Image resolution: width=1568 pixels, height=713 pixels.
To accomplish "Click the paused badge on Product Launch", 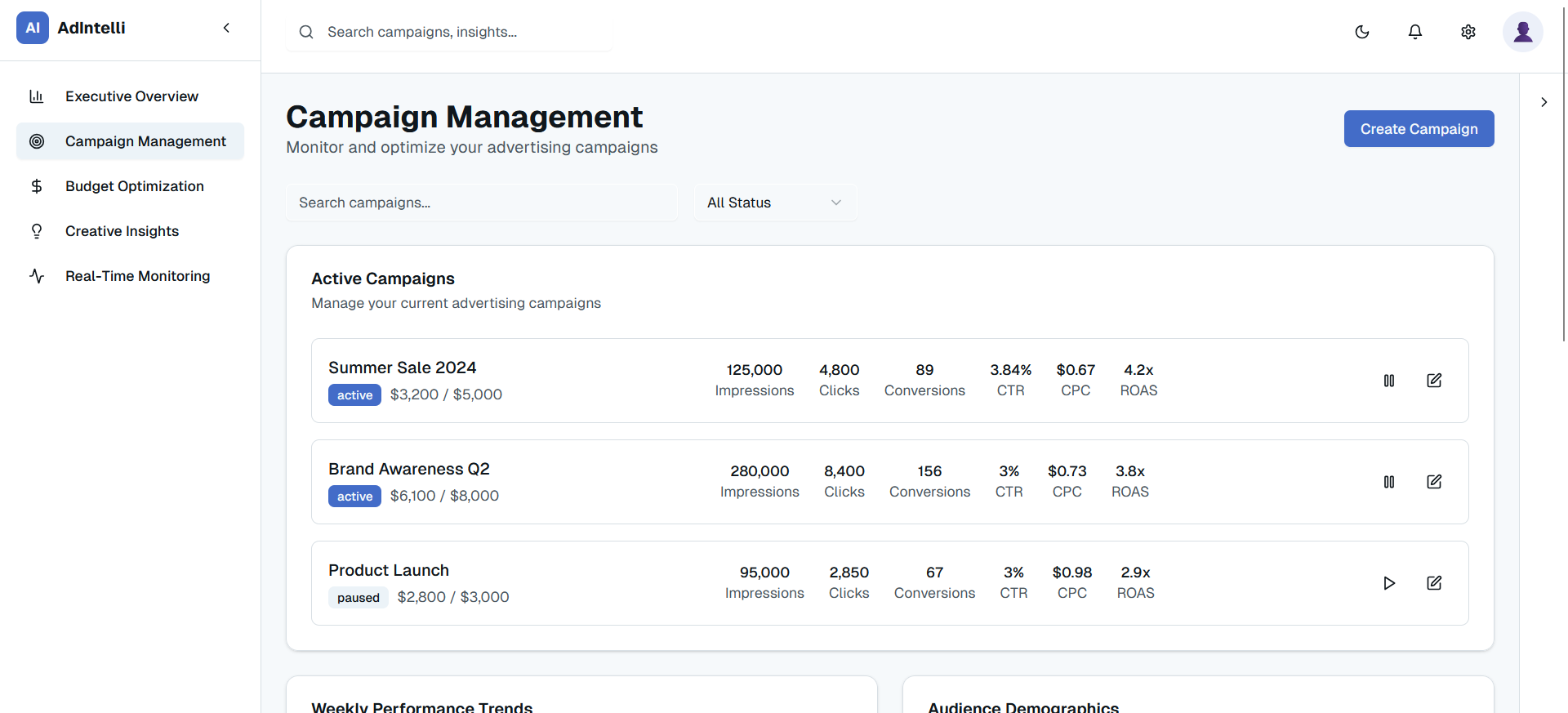I will [359, 598].
